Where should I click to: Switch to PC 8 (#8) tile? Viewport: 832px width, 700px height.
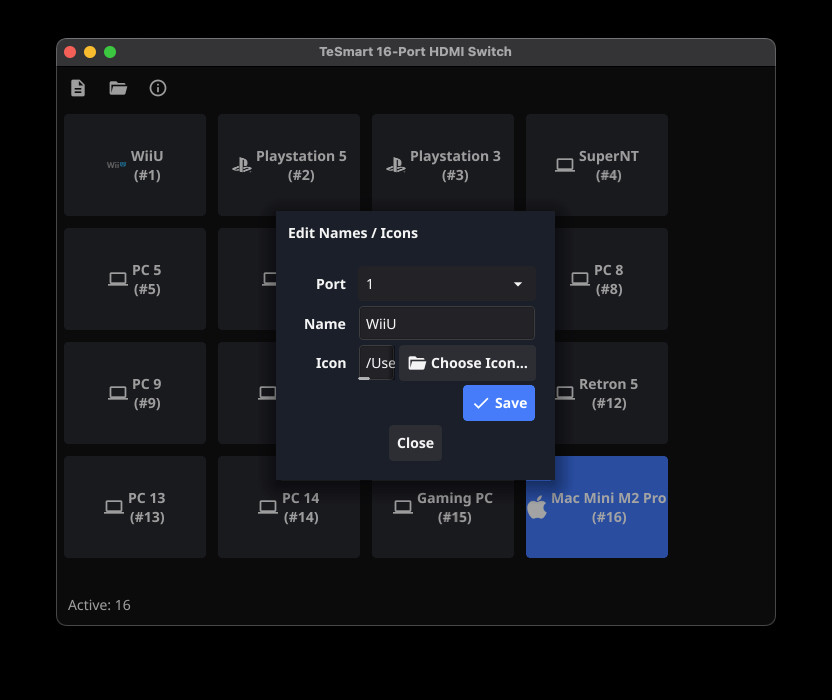611,279
